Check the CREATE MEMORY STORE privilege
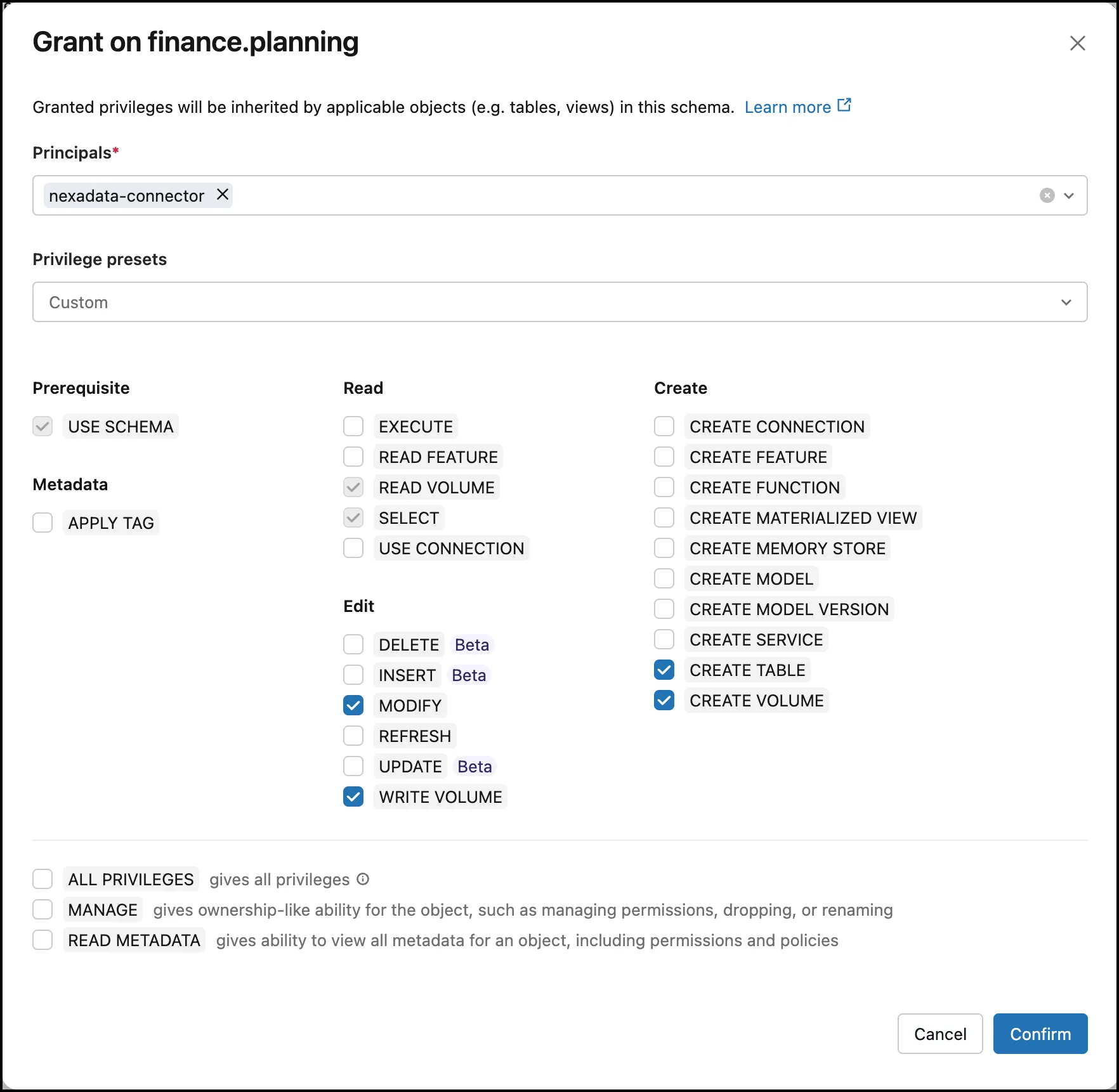This screenshot has width=1119, height=1092. [664, 548]
